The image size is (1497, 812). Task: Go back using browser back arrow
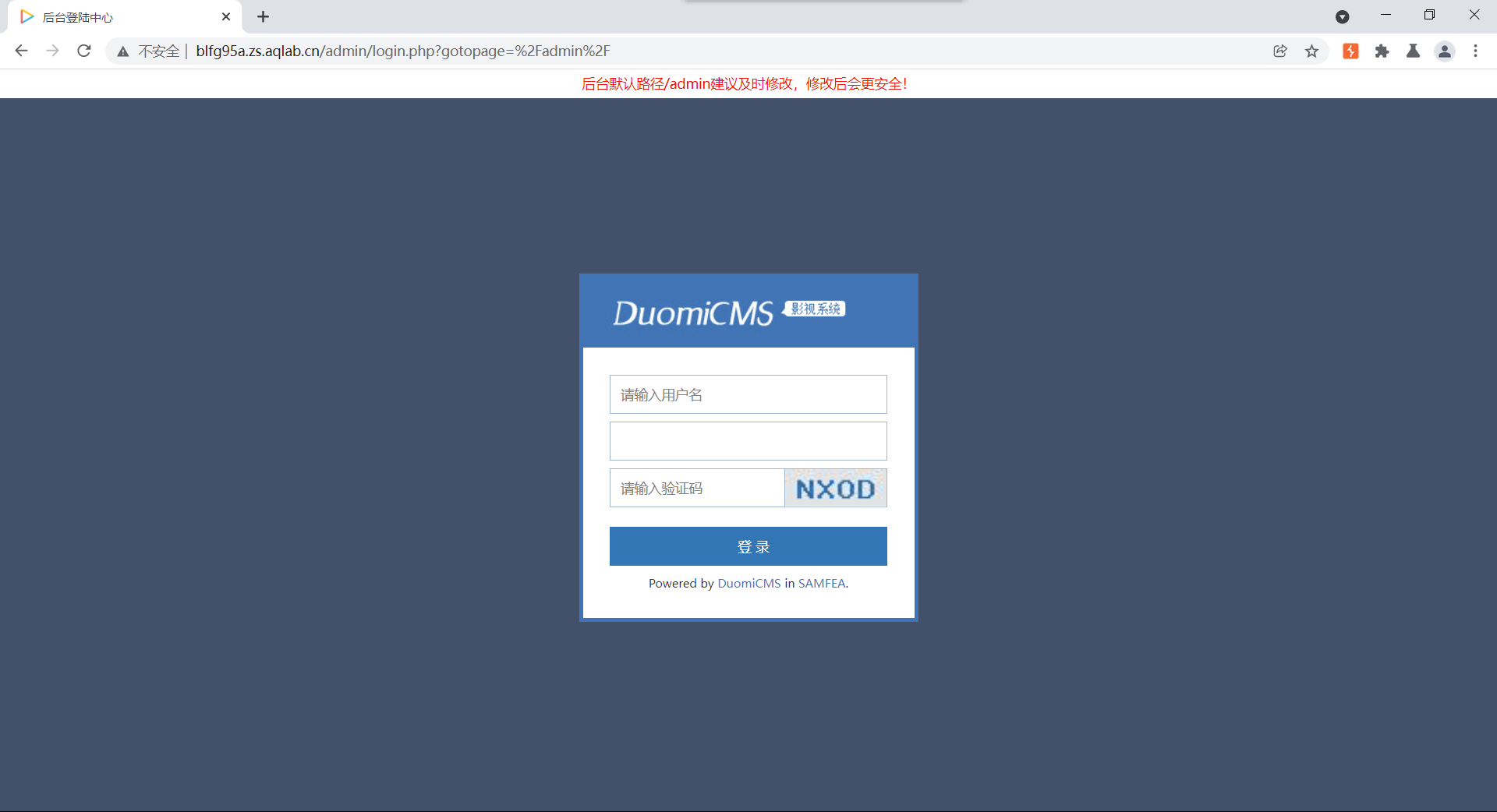click(x=21, y=51)
